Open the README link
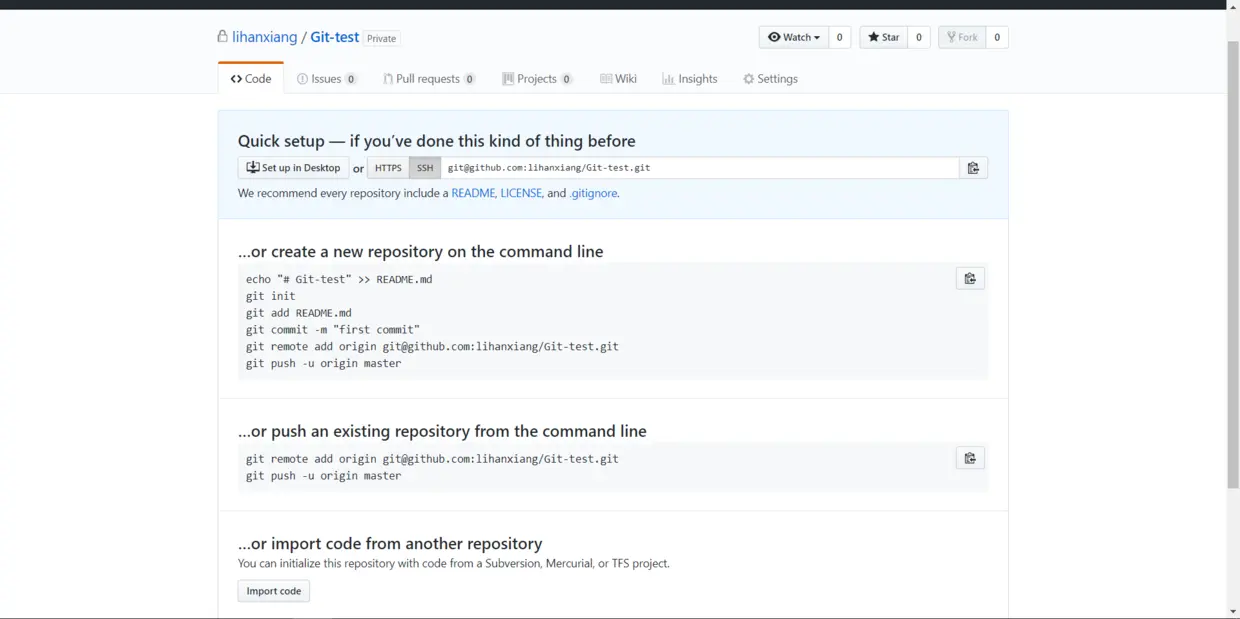Image resolution: width=1240 pixels, height=619 pixels. pos(473,193)
